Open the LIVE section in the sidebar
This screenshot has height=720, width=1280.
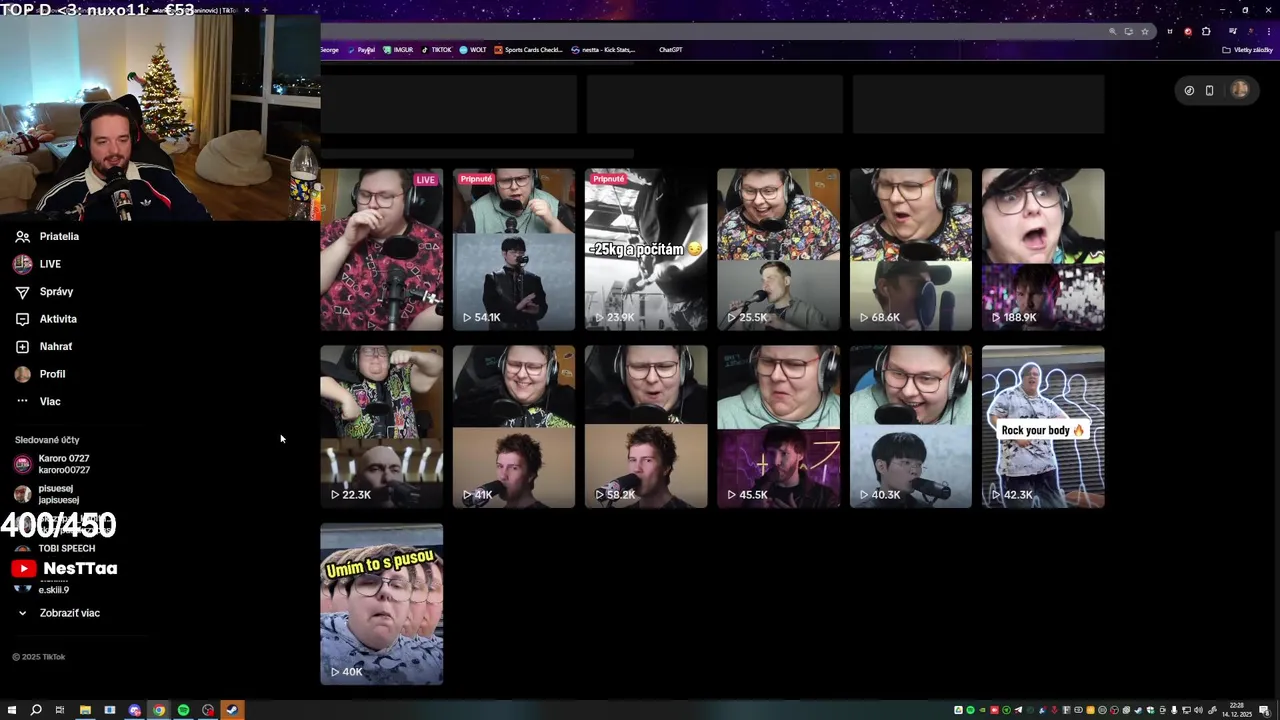coord(50,264)
